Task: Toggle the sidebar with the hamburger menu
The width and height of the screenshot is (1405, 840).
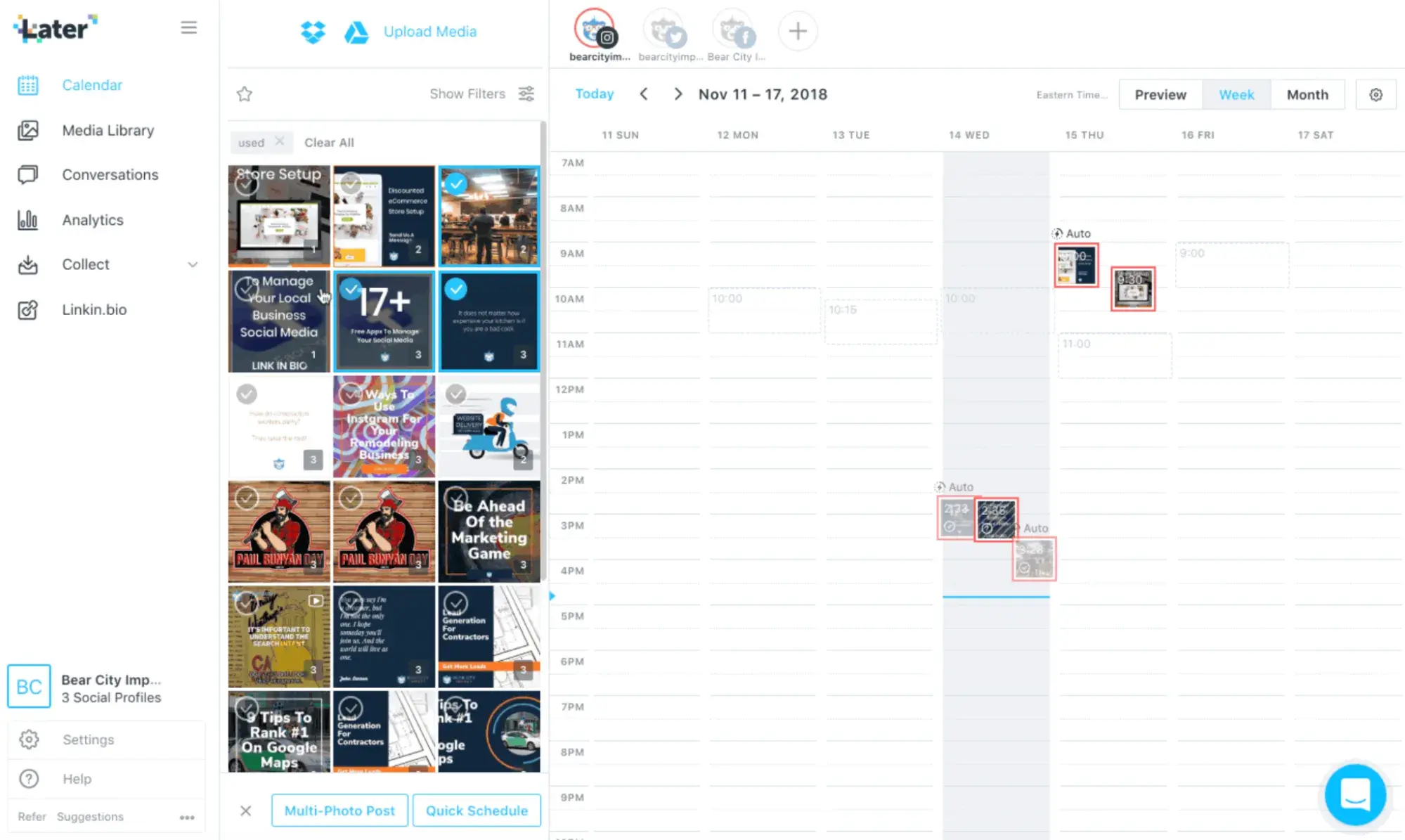Action: (x=188, y=27)
